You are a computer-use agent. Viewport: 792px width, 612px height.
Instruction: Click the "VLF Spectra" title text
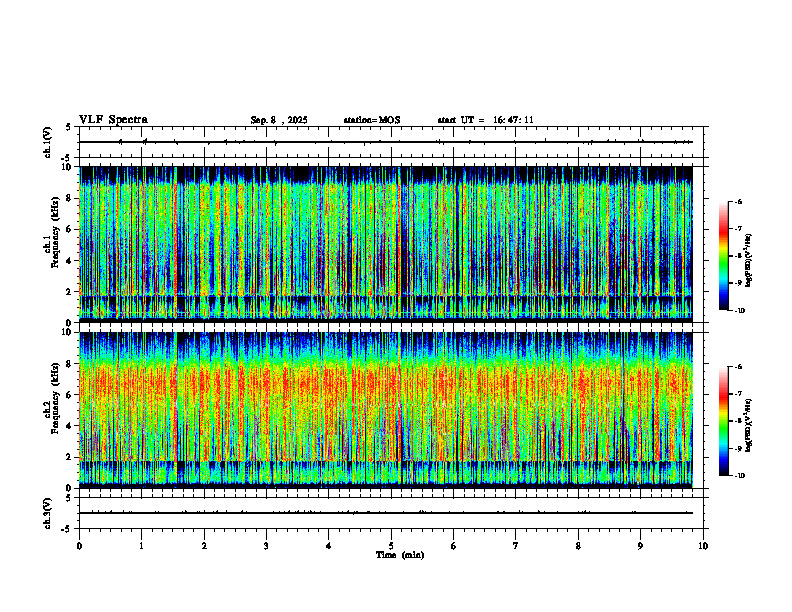[113, 120]
